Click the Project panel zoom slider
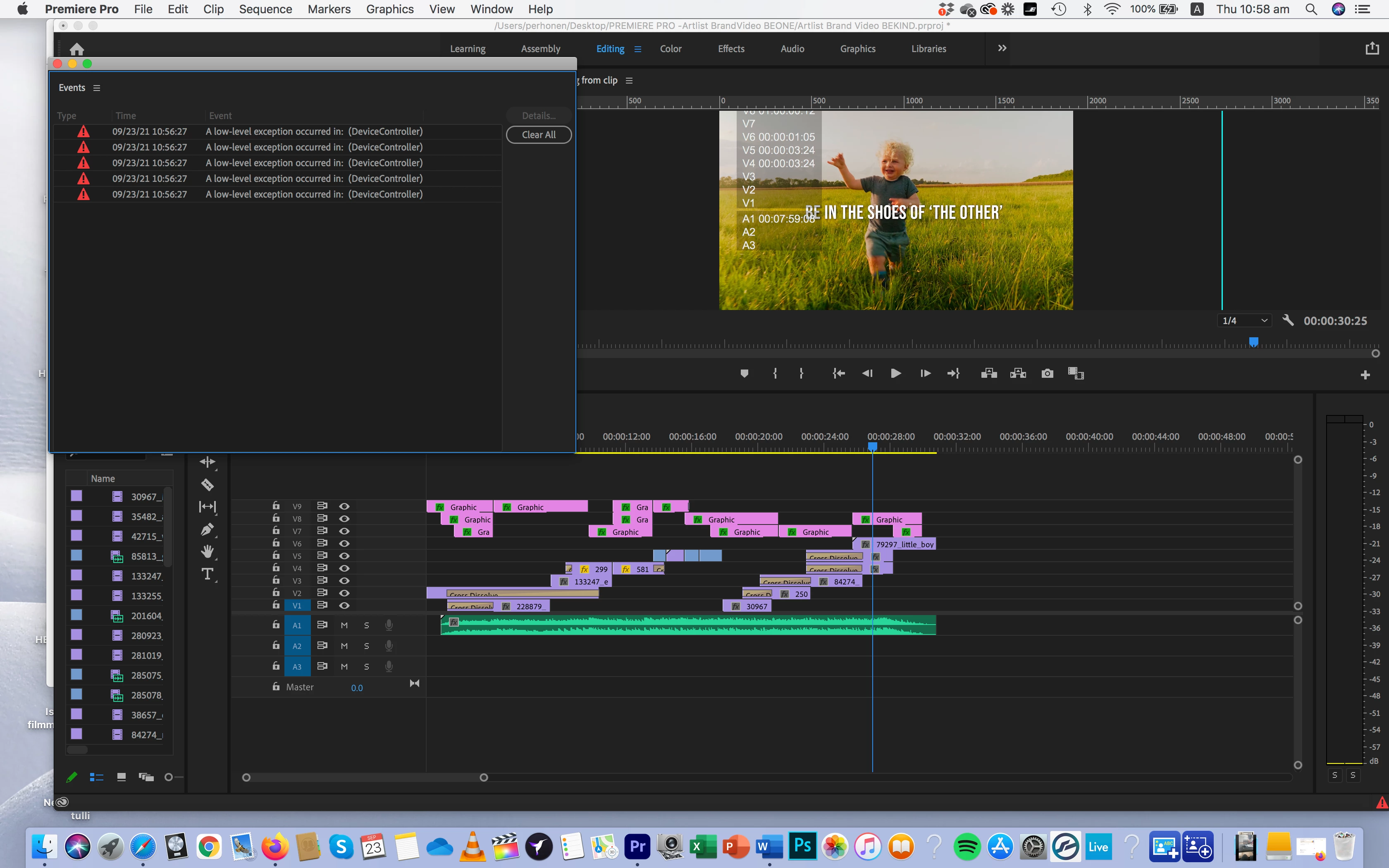The height and width of the screenshot is (868, 1389). click(x=169, y=777)
